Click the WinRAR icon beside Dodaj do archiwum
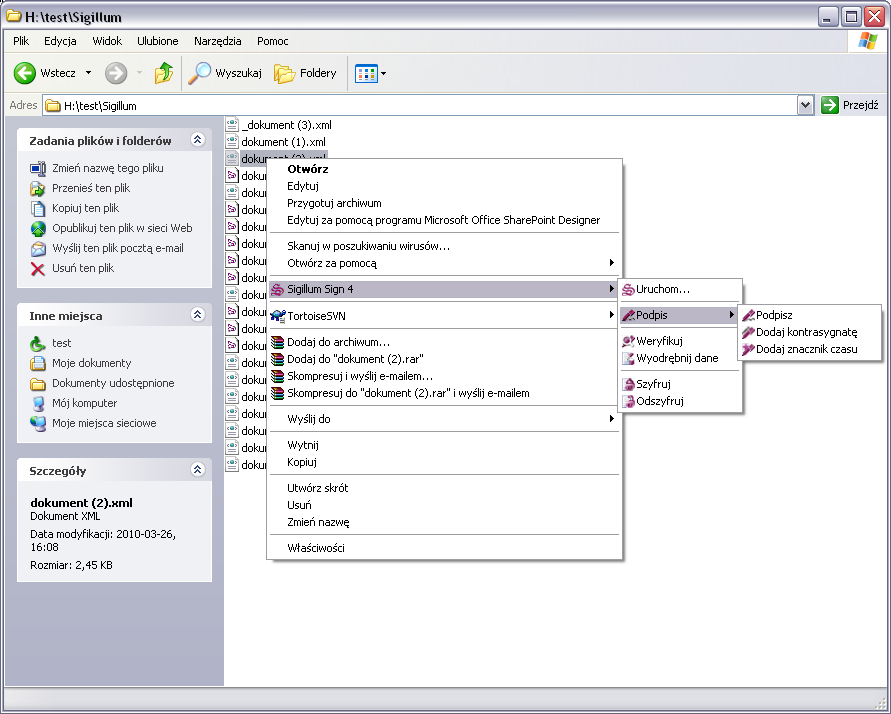This screenshot has width=891, height=714. [277, 342]
